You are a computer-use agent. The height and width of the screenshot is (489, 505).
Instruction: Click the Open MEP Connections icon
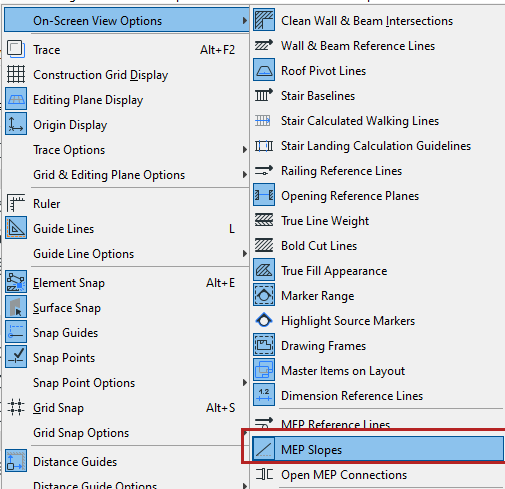[264, 474]
